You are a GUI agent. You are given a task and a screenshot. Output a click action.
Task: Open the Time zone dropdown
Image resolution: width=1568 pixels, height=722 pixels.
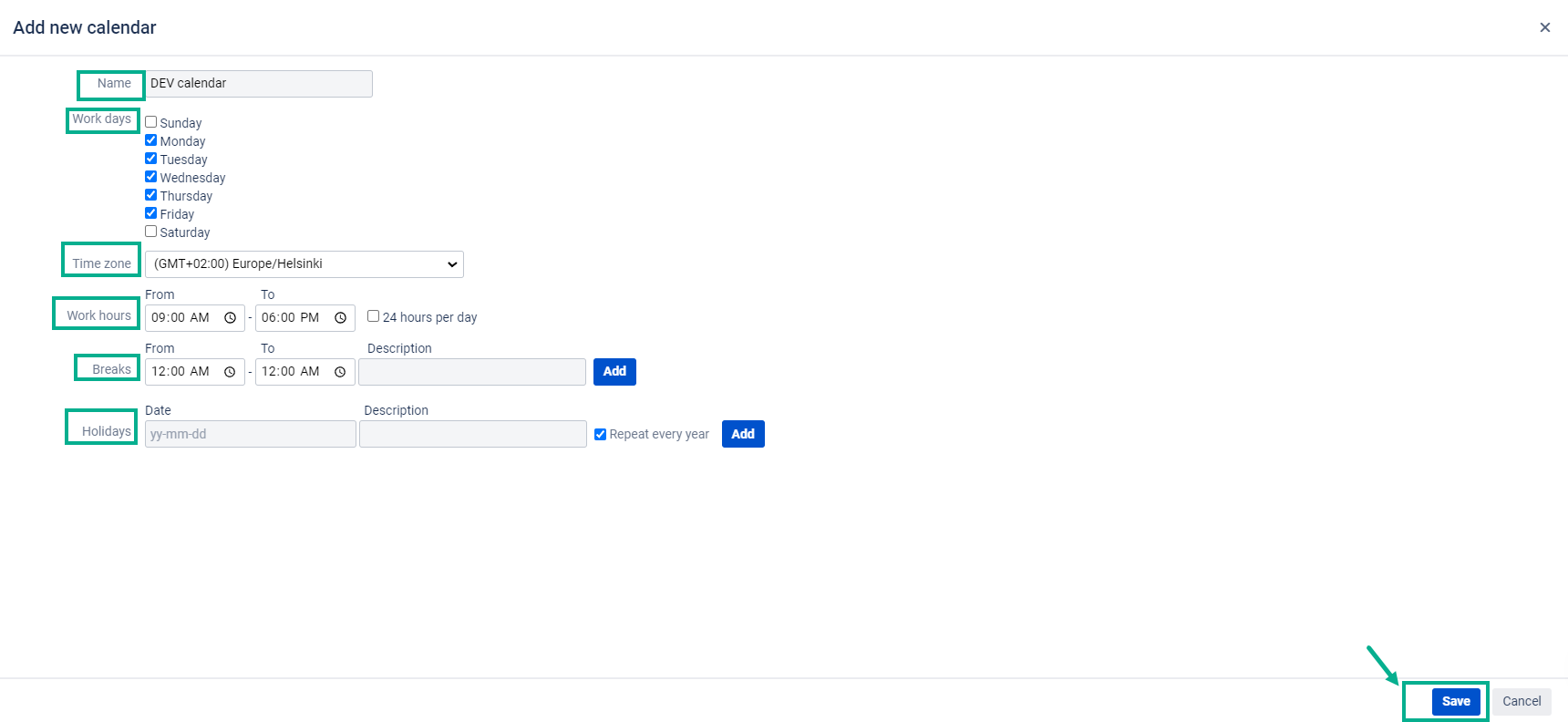pyautogui.click(x=304, y=264)
